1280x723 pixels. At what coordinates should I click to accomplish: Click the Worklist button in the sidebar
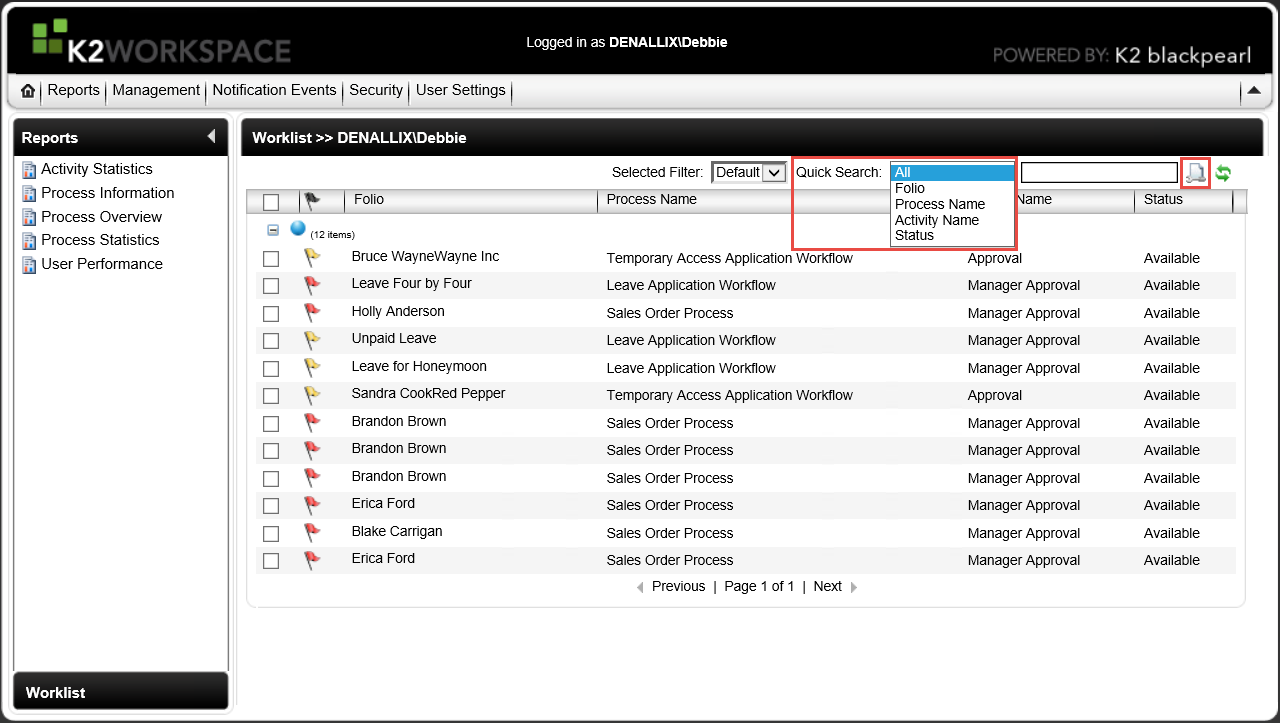click(120, 691)
